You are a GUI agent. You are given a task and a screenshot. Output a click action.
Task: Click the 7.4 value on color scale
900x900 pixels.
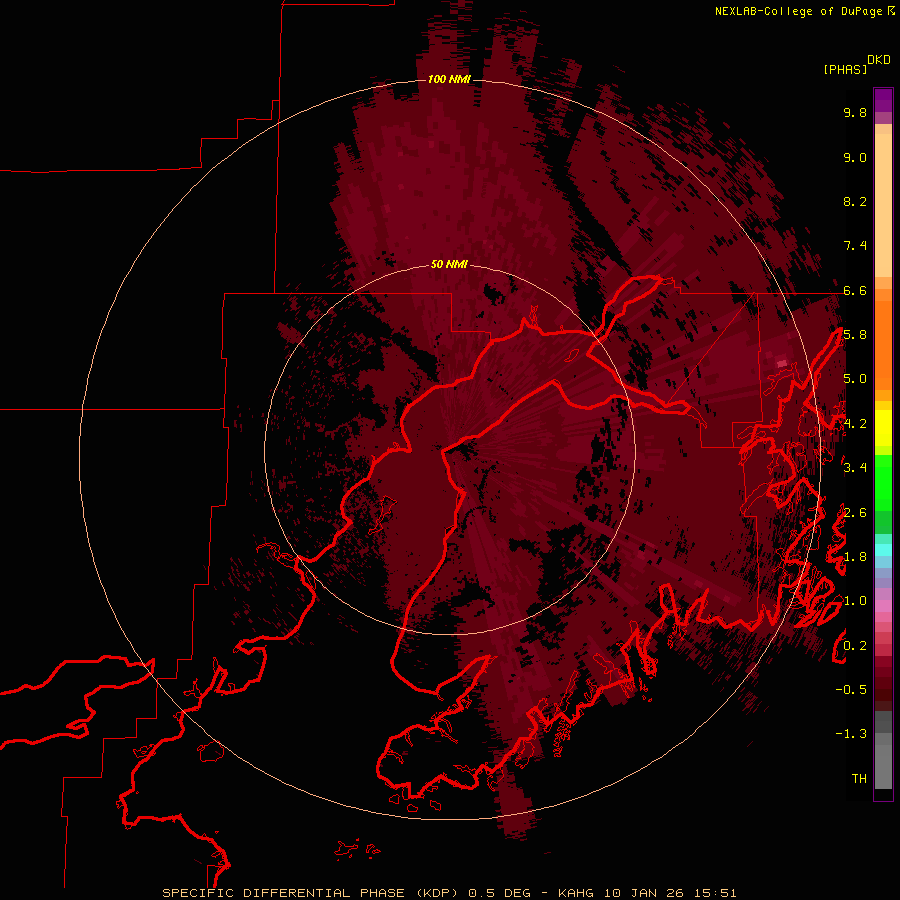click(x=855, y=246)
